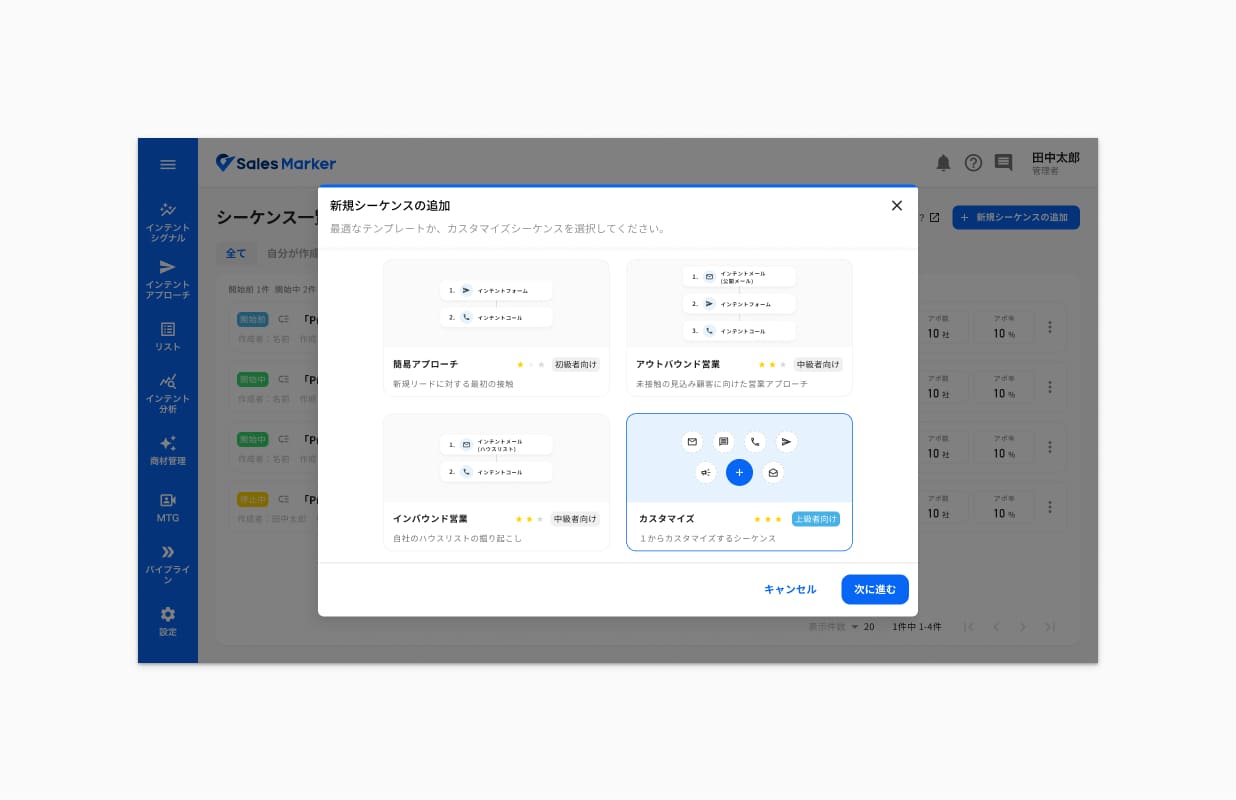This screenshot has height=800, width=1236.
Task: Click the 上級者向け difficulty tag
Action: tap(816, 519)
